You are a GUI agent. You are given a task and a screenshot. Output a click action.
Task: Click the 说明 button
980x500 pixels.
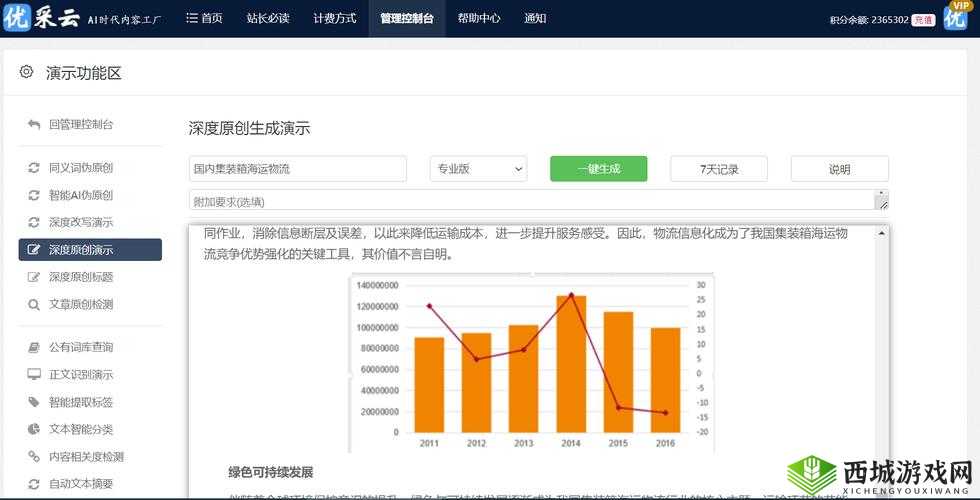click(839, 169)
